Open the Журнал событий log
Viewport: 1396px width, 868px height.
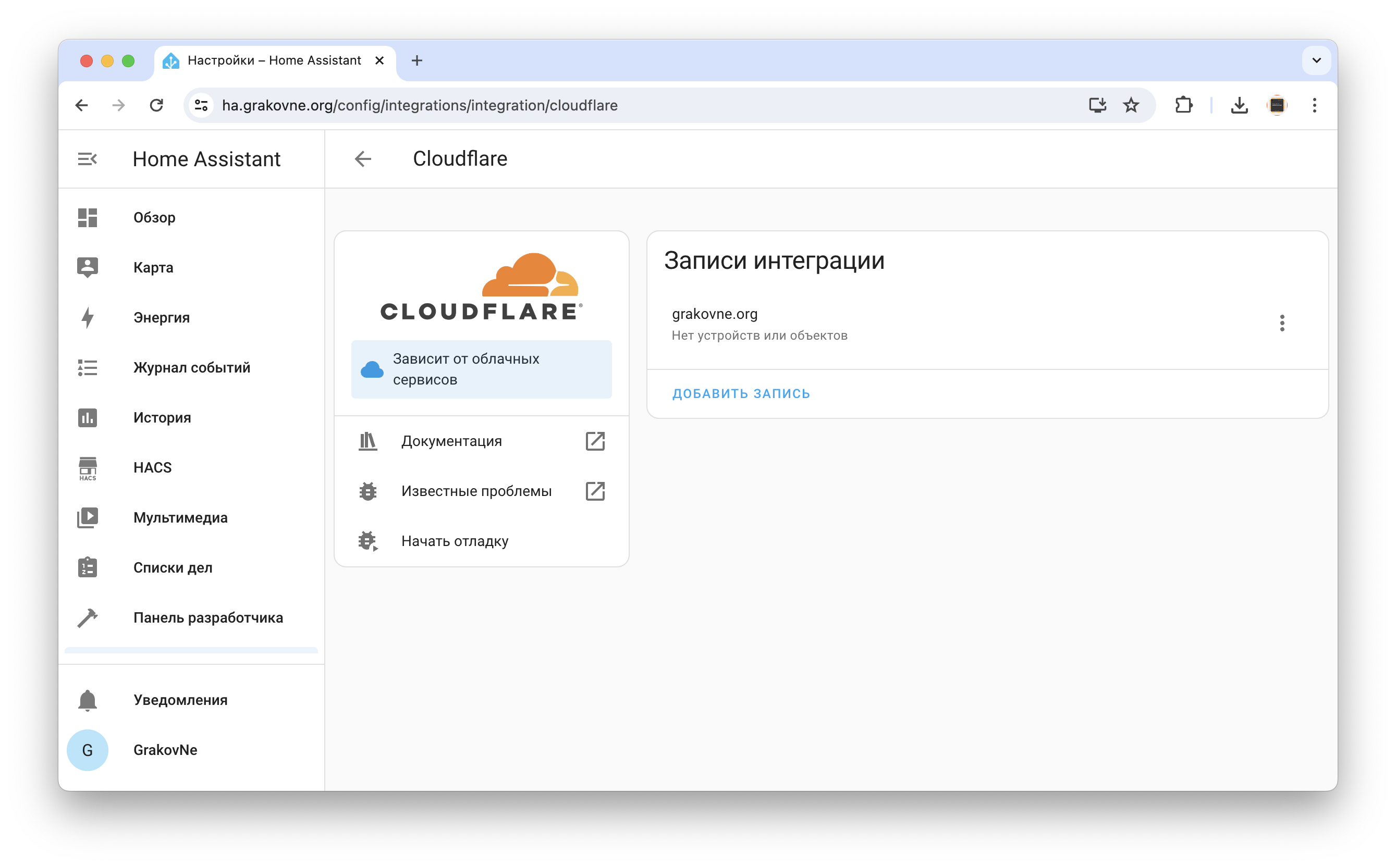[191, 367]
